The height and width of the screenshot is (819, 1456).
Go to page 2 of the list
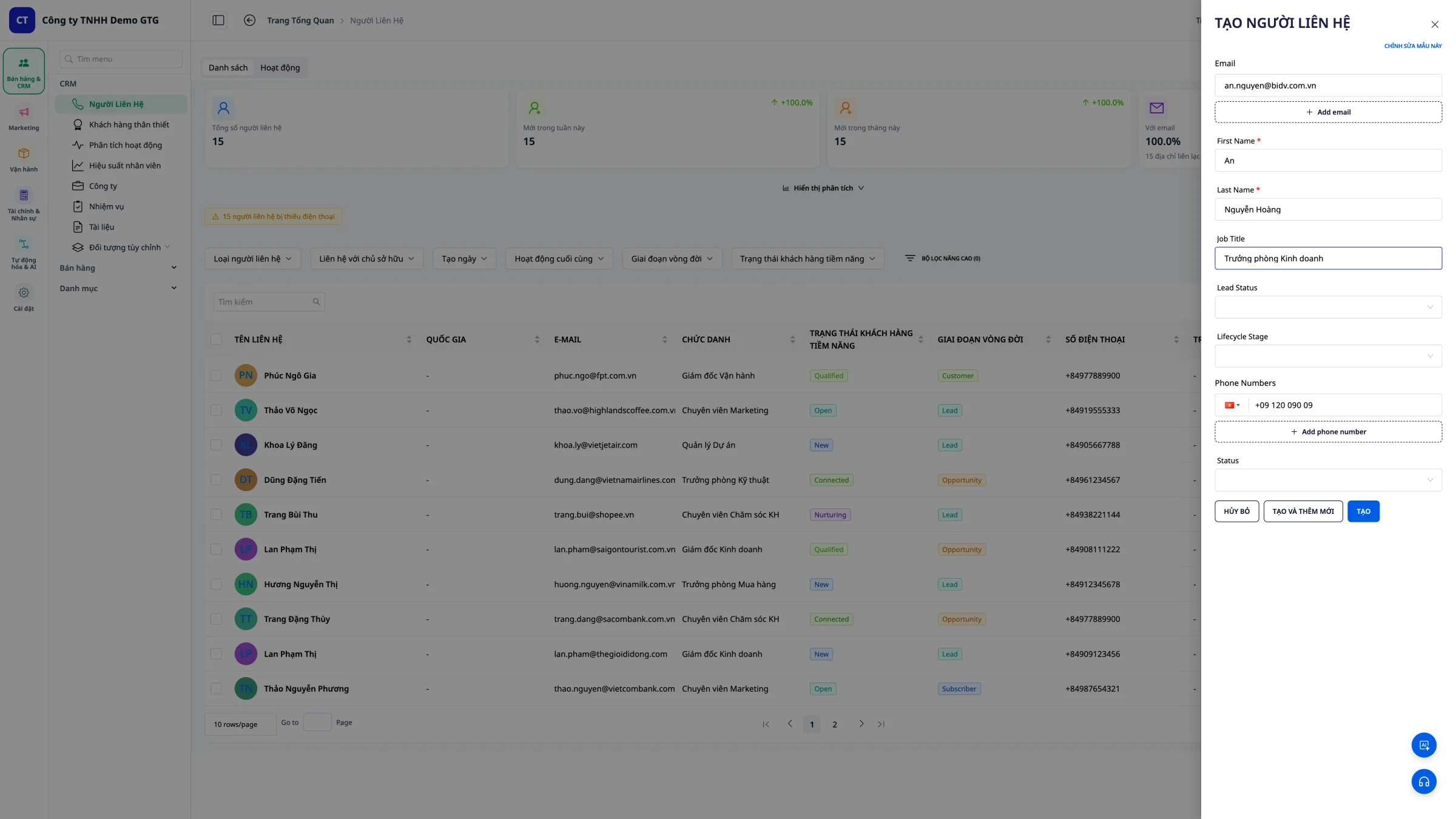coord(835,724)
